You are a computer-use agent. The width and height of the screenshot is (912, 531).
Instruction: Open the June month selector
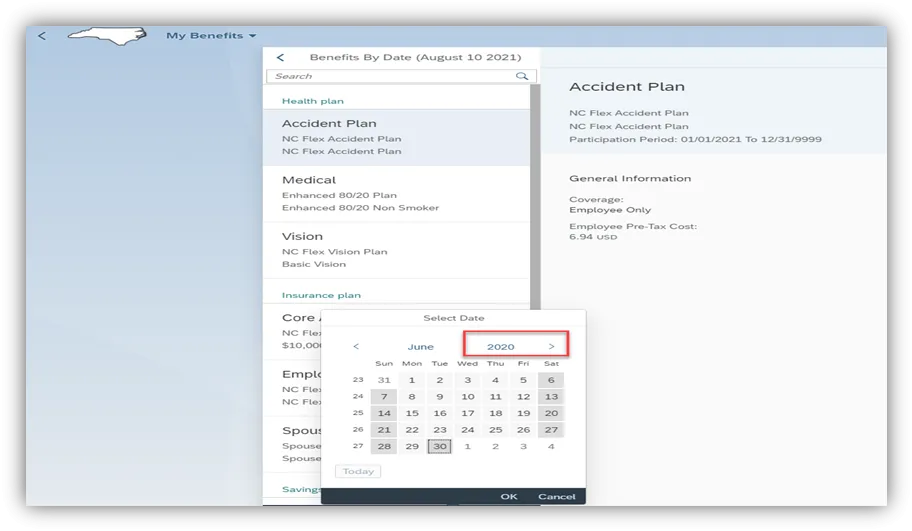[421, 347]
